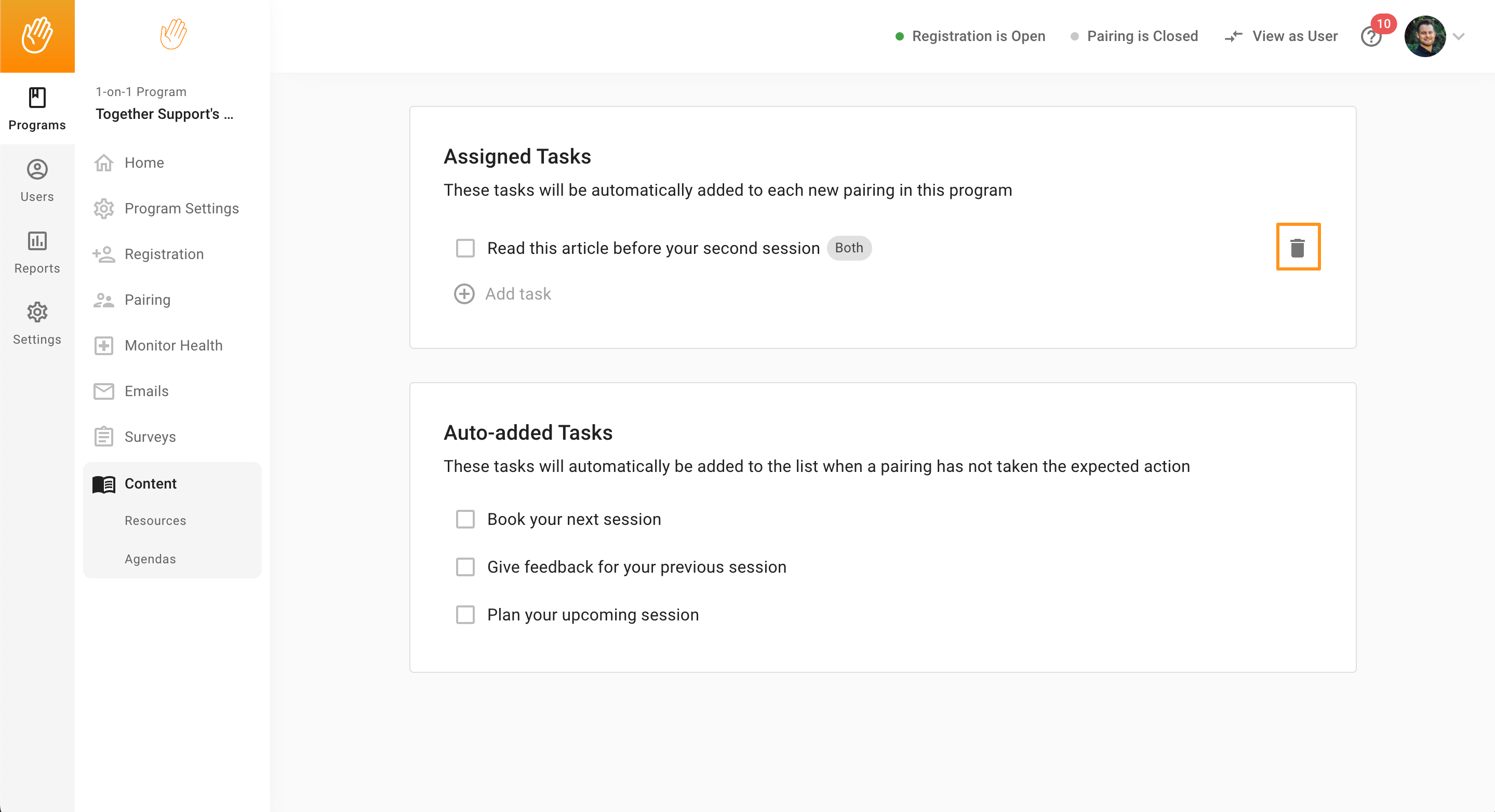Check 'Plan your upcoming session' task
The image size is (1495, 812).
pyautogui.click(x=465, y=615)
